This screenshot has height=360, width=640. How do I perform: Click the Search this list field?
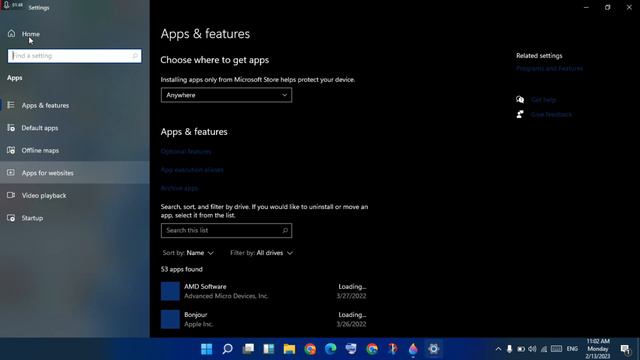click(x=226, y=231)
